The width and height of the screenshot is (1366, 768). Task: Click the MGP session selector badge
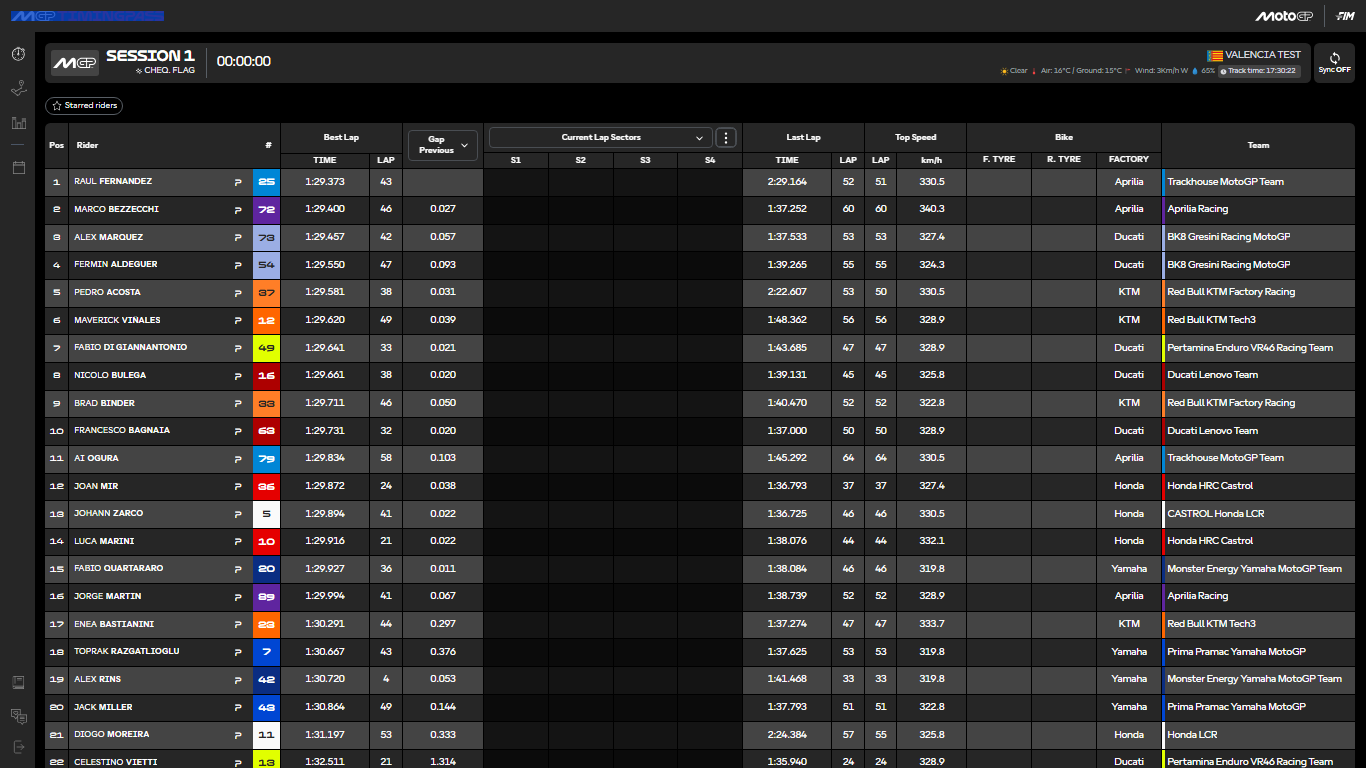[75, 62]
